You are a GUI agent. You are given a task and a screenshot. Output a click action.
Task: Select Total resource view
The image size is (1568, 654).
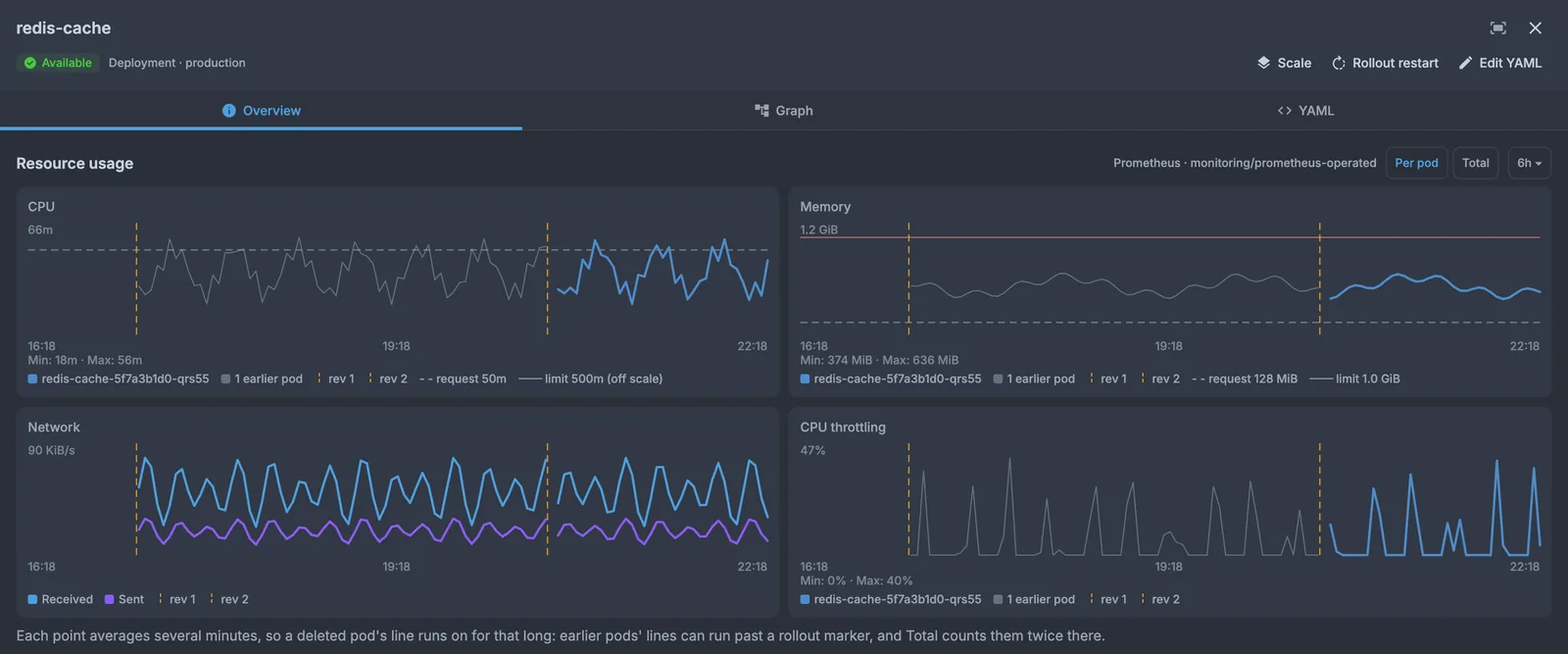coord(1475,163)
